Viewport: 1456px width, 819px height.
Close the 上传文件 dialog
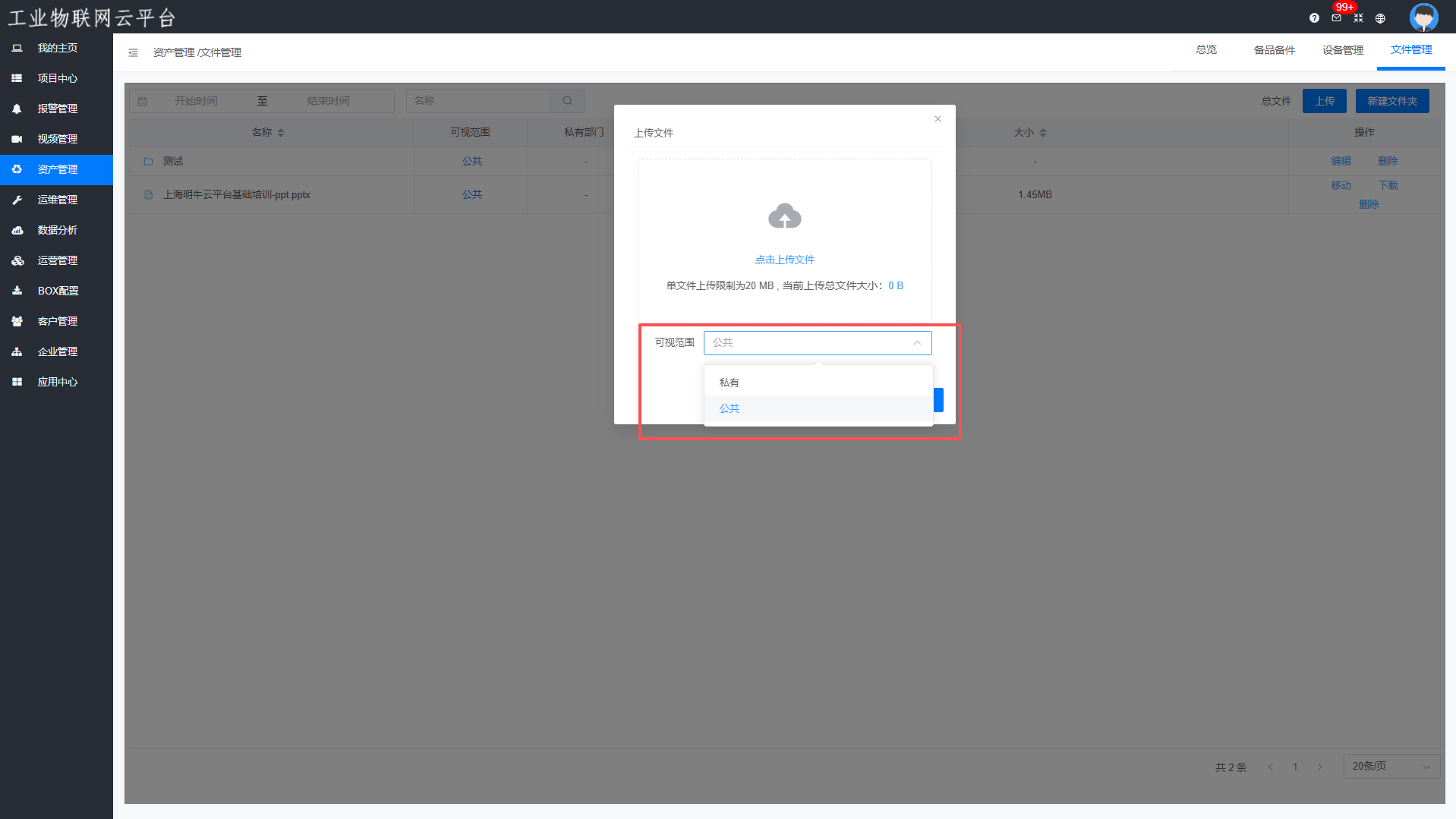coord(938,119)
